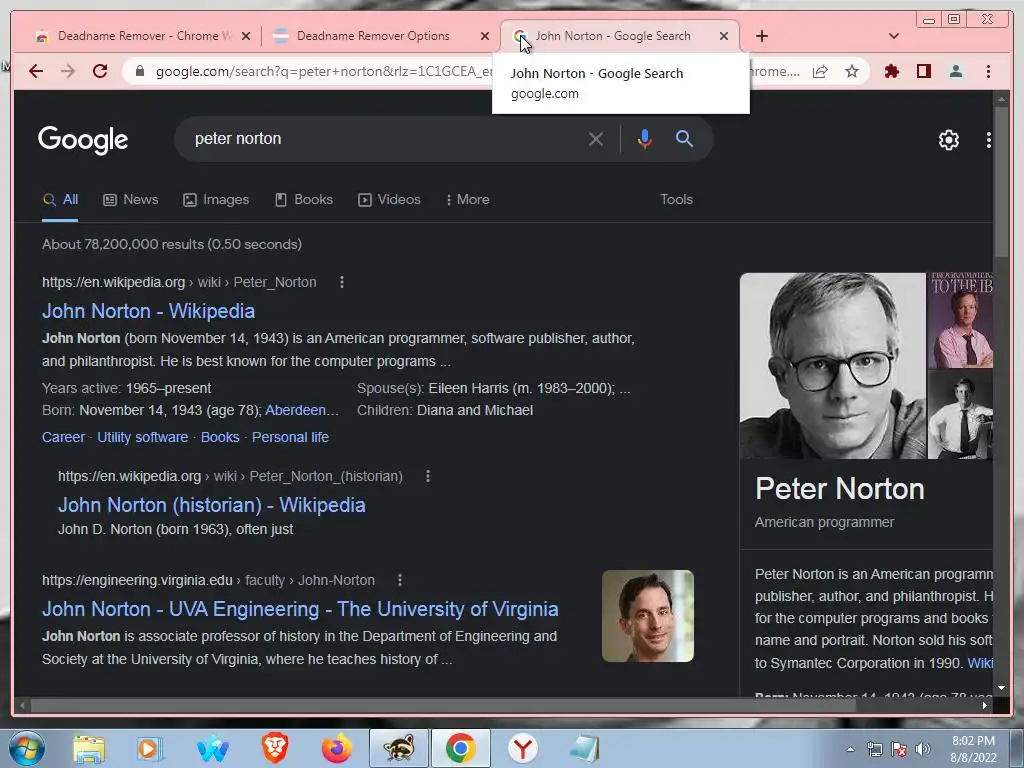Open a new tab with plus button
1024x768 pixels.
click(x=761, y=36)
